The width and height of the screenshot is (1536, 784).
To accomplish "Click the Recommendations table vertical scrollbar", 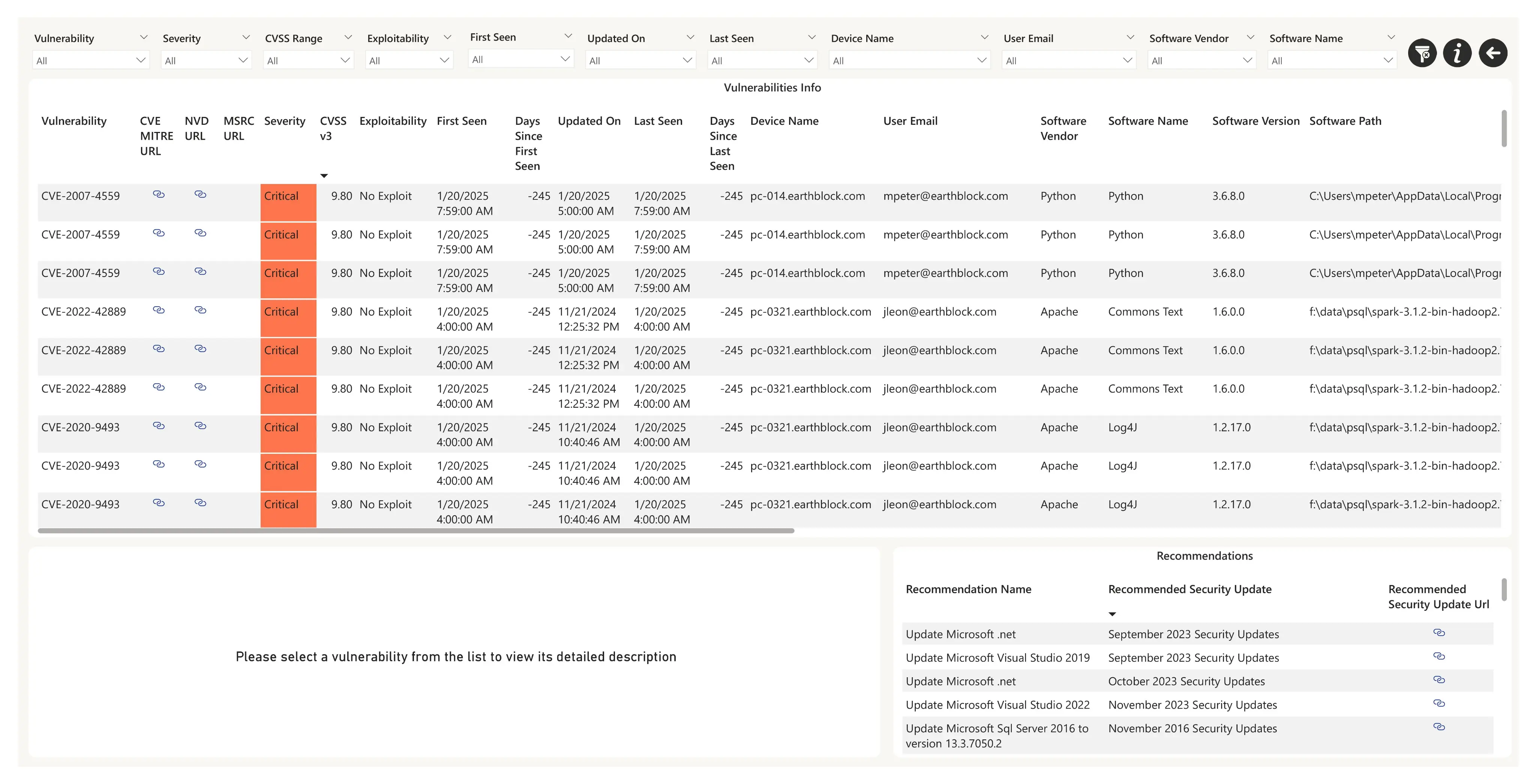I will coord(1504,590).
